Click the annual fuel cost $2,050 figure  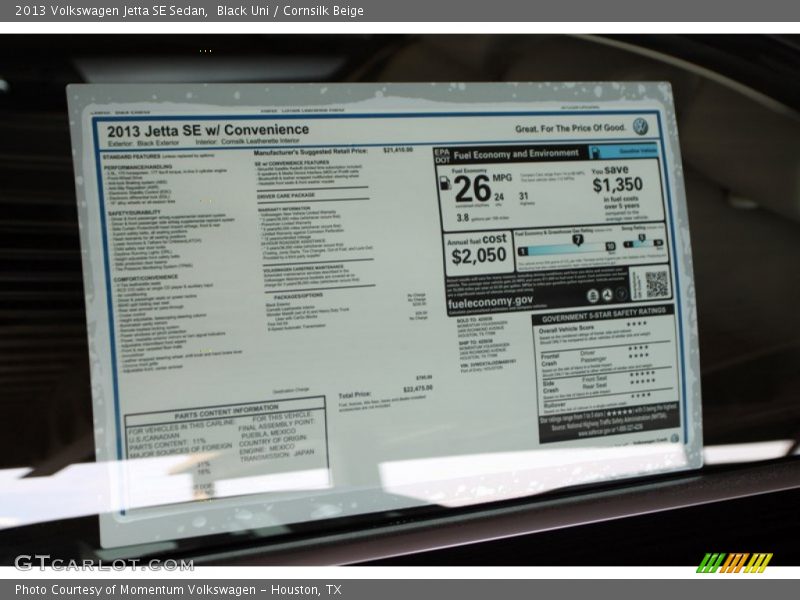click(x=477, y=255)
